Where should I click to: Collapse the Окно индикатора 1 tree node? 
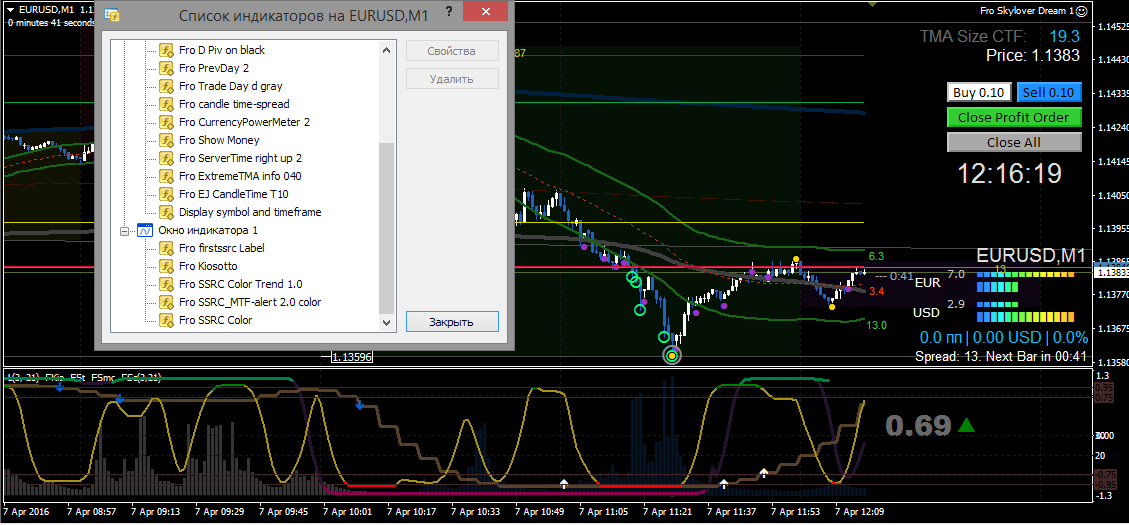pyautogui.click(x=124, y=231)
